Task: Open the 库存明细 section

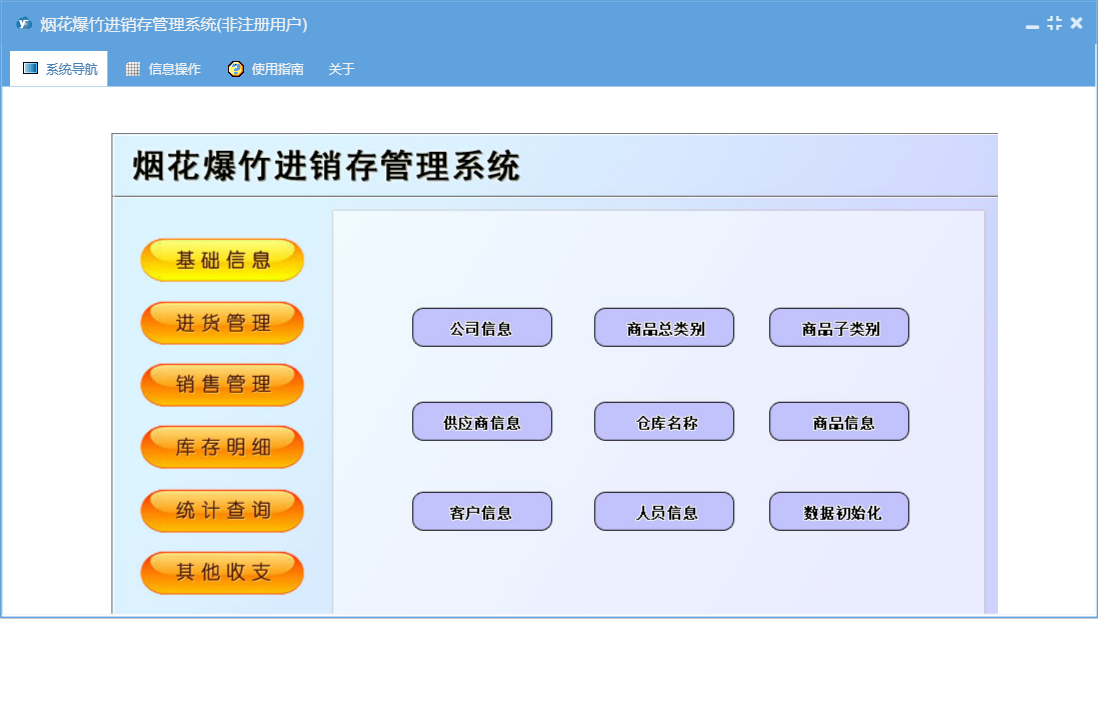Action: (222, 447)
